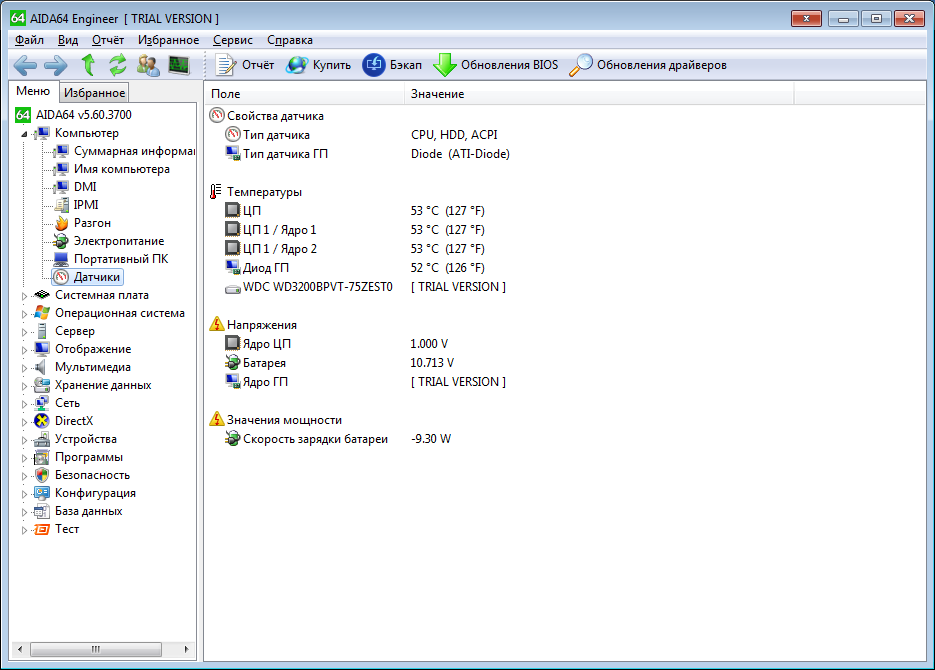
Task: Select the Батарея voltage row
Action: [340, 362]
